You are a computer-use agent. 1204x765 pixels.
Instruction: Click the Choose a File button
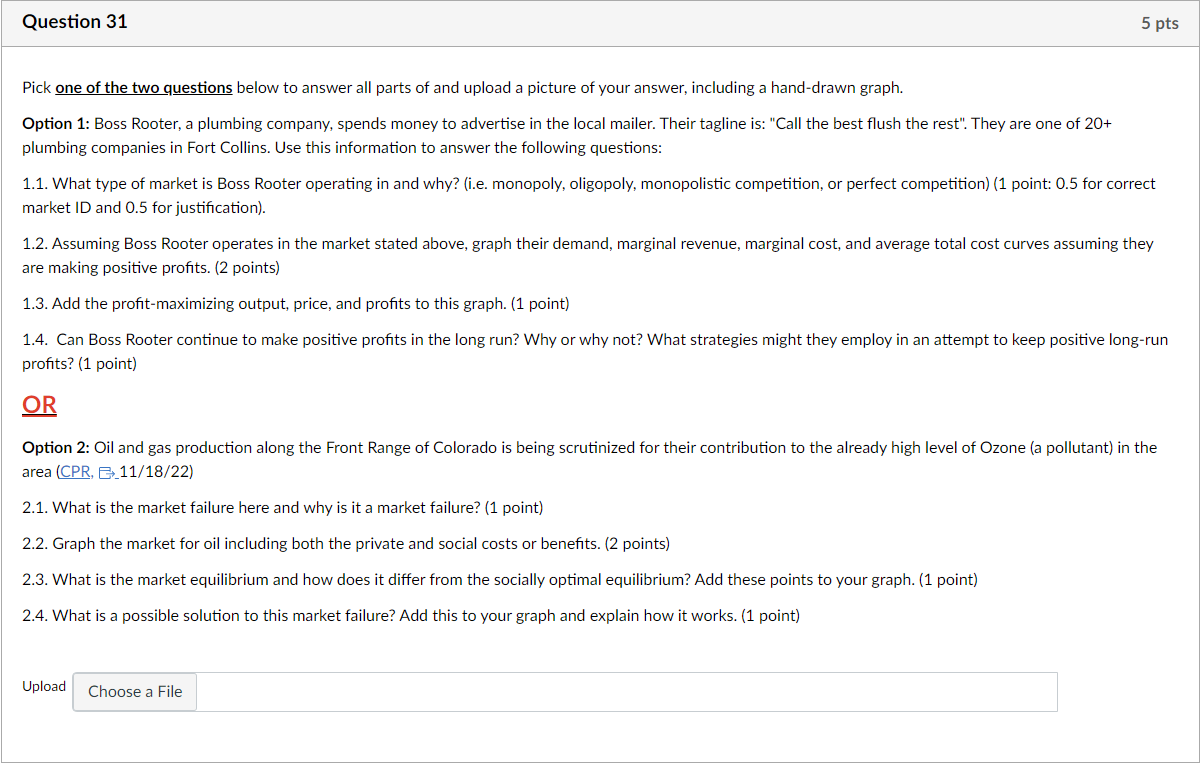point(134,691)
